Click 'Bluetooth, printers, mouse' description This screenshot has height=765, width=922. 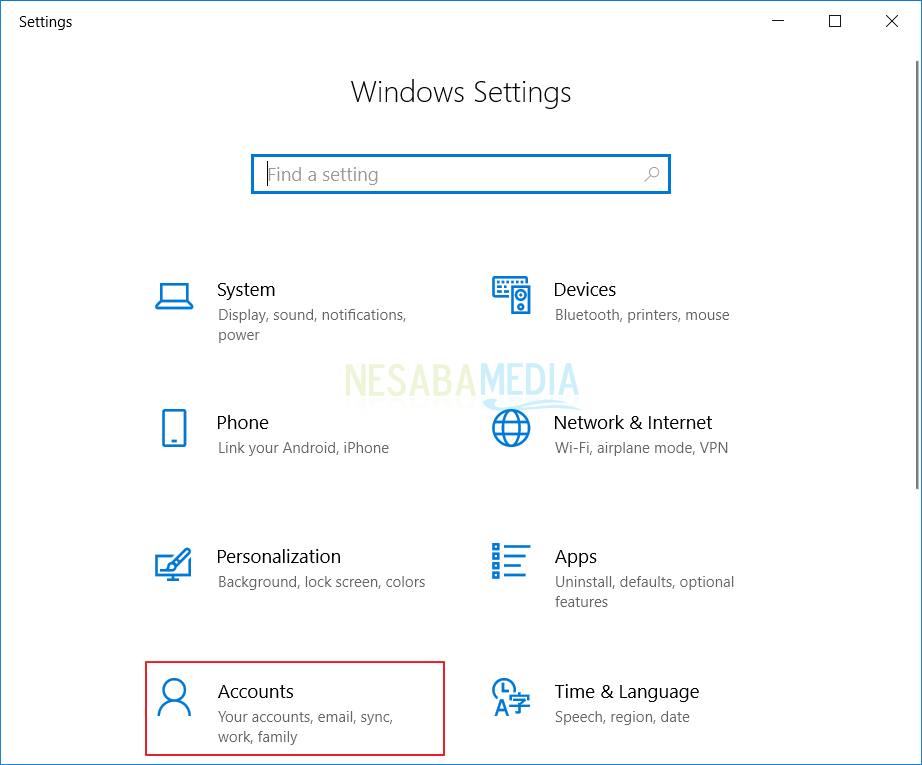coord(642,315)
